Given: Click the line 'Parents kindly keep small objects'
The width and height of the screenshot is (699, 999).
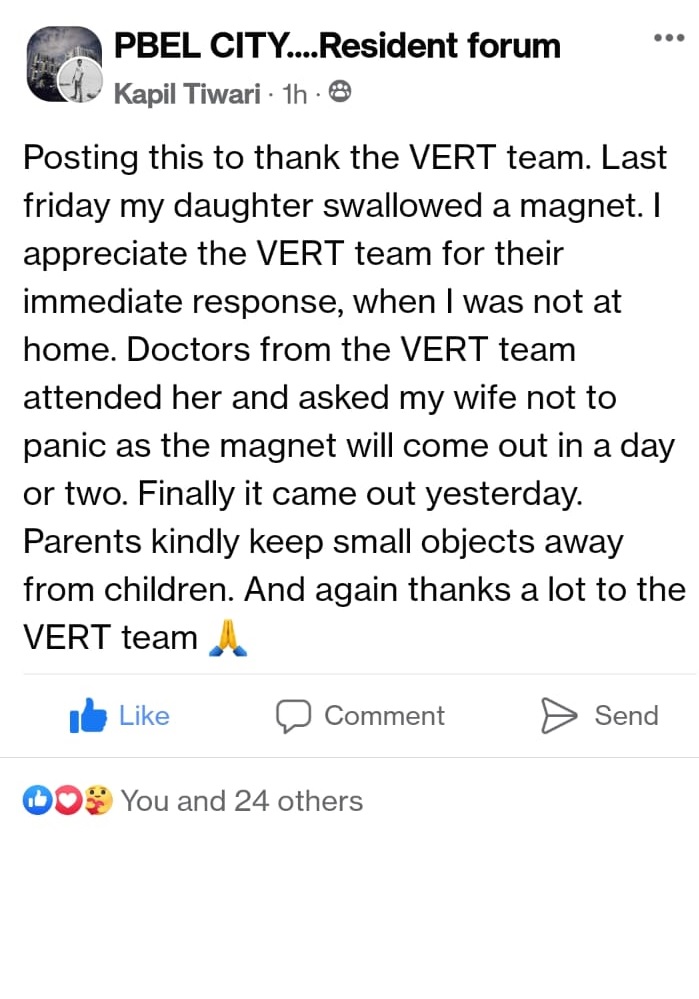Looking at the screenshot, I should 322,542.
